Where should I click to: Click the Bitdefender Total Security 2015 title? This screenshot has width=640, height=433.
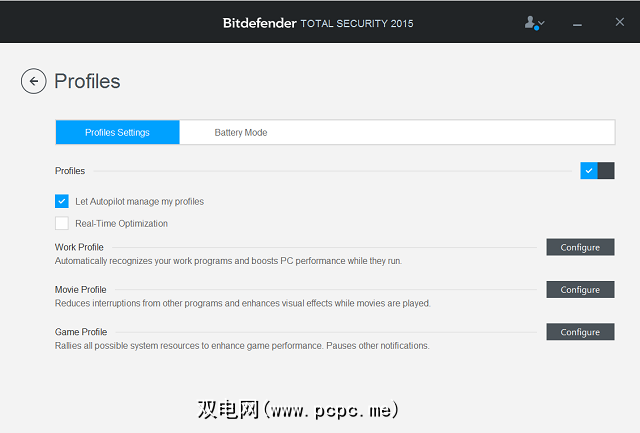coord(318,23)
